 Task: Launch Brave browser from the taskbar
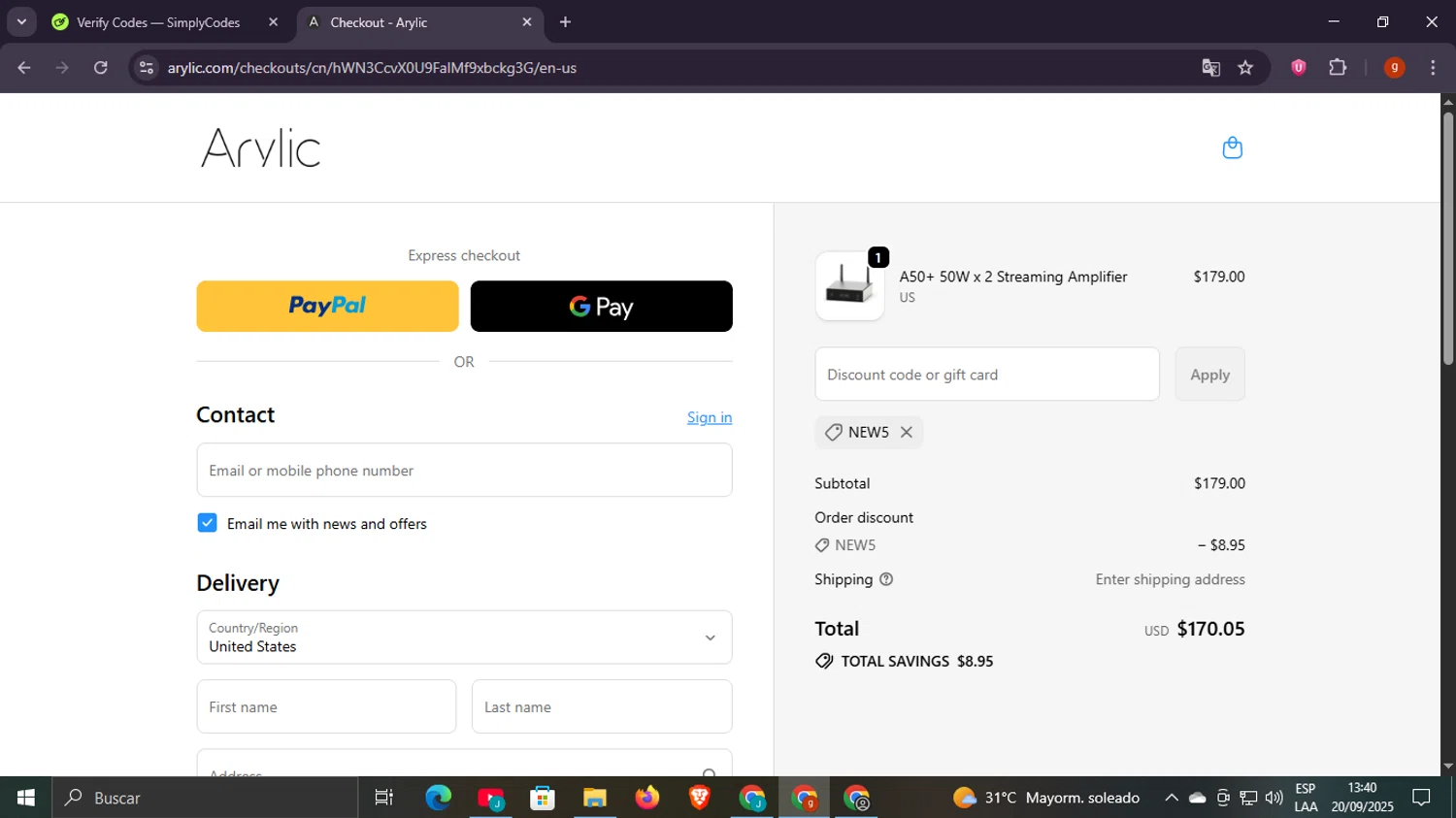699,798
